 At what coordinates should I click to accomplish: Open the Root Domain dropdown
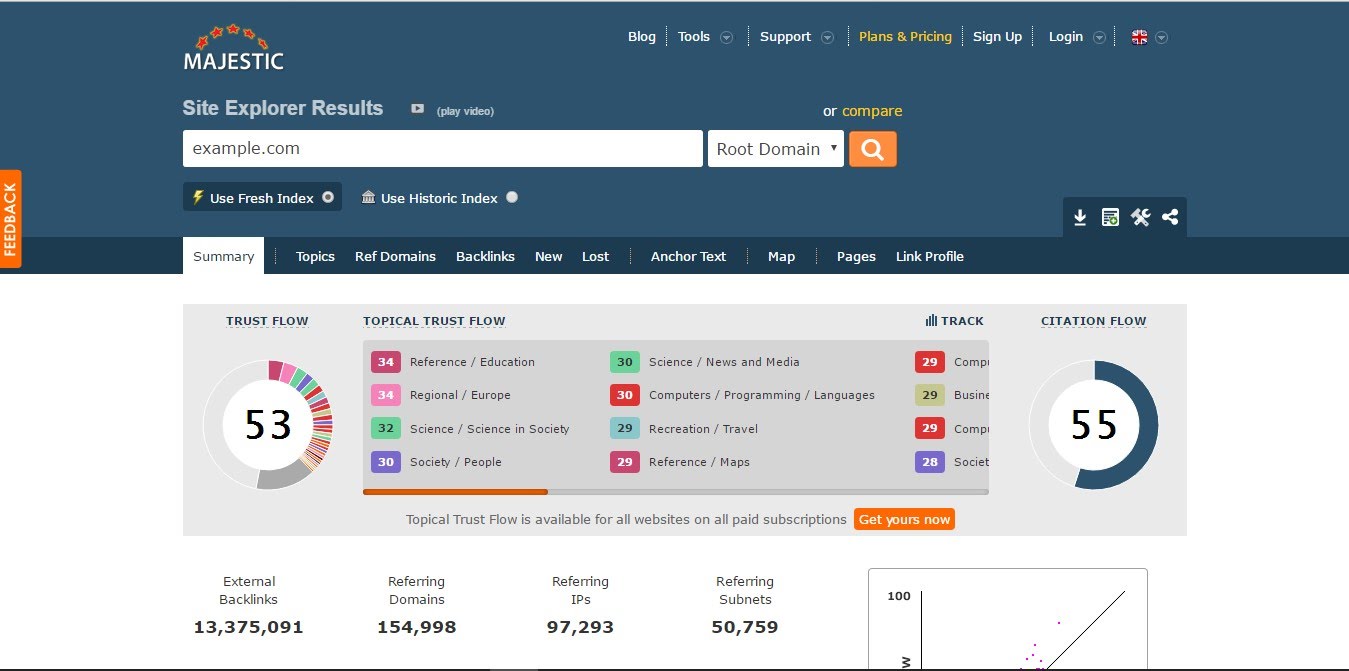coord(775,148)
